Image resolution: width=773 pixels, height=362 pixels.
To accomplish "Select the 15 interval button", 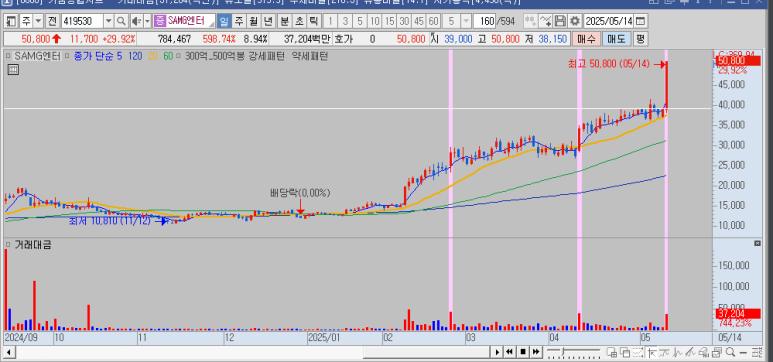I will (x=389, y=21).
